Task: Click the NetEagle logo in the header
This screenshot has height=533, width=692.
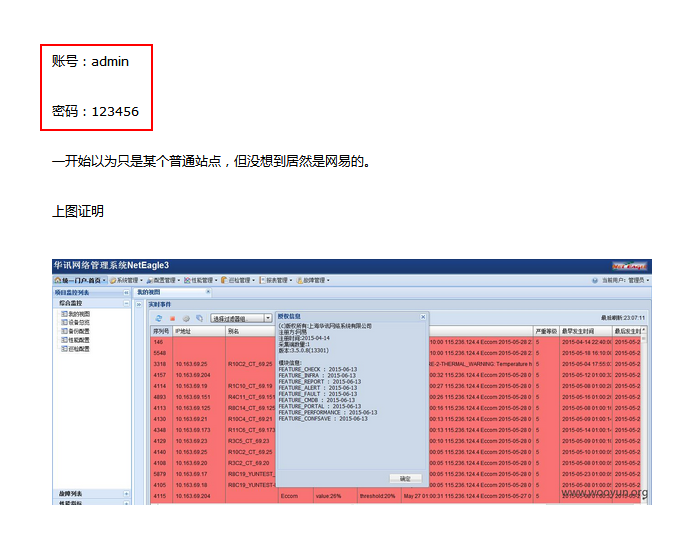Action: click(x=629, y=266)
